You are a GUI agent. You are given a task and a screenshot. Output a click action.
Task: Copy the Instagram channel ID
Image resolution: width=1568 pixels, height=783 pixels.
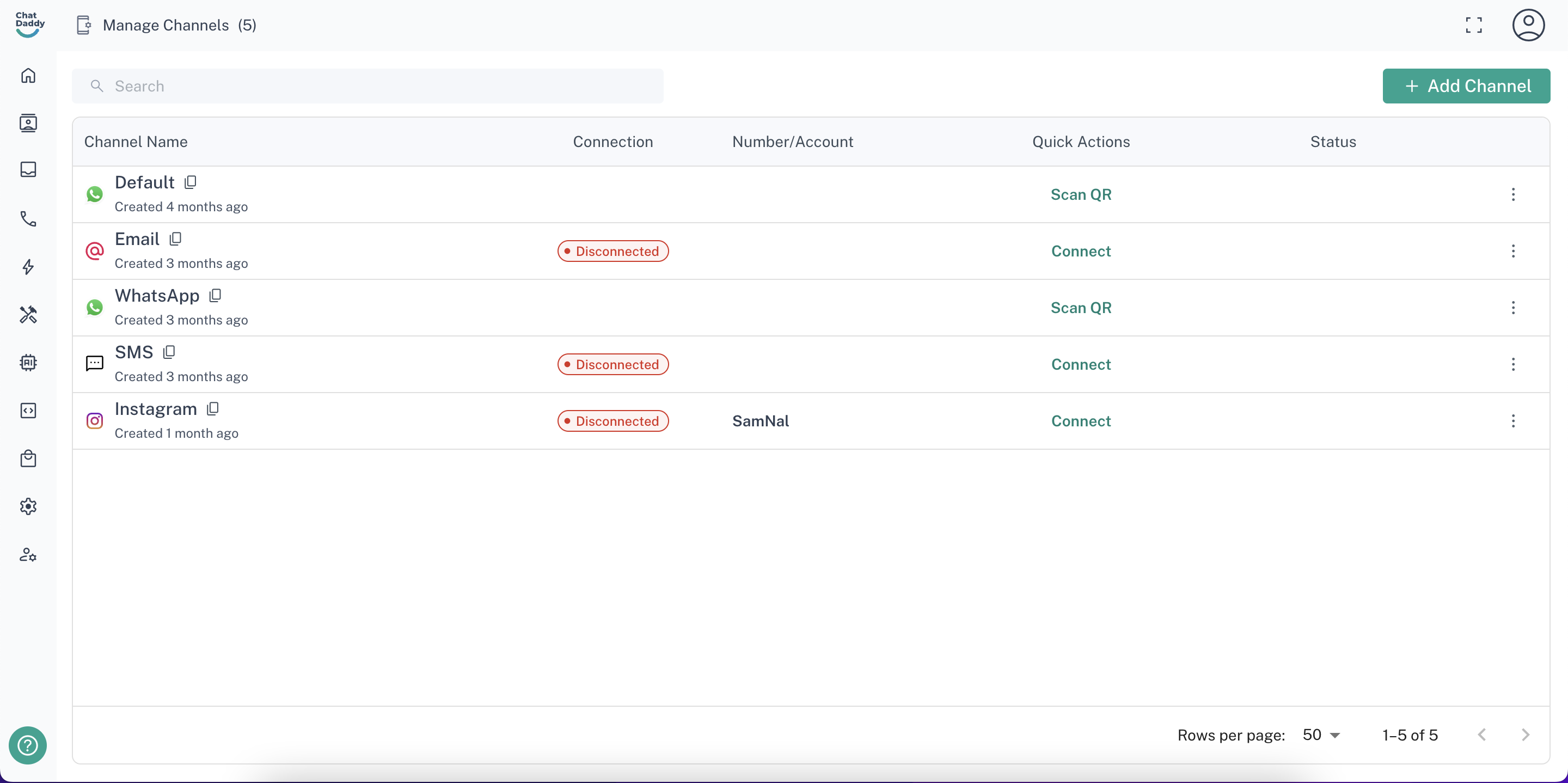212,408
